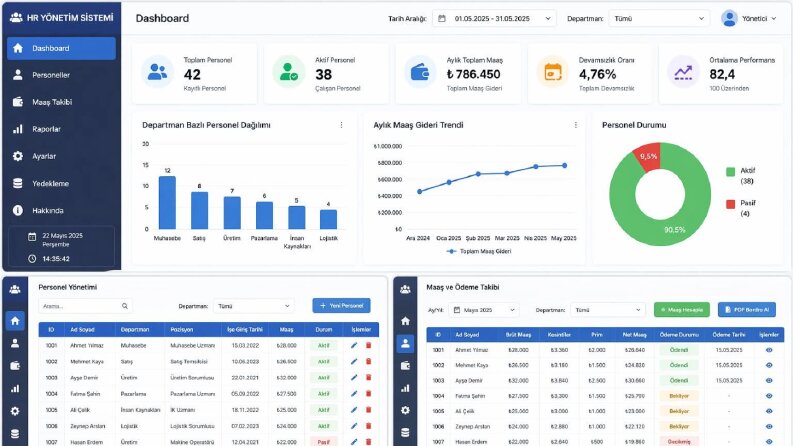Open the top bar Departman dropdown
This screenshot has height=446, width=793.
tap(659, 18)
